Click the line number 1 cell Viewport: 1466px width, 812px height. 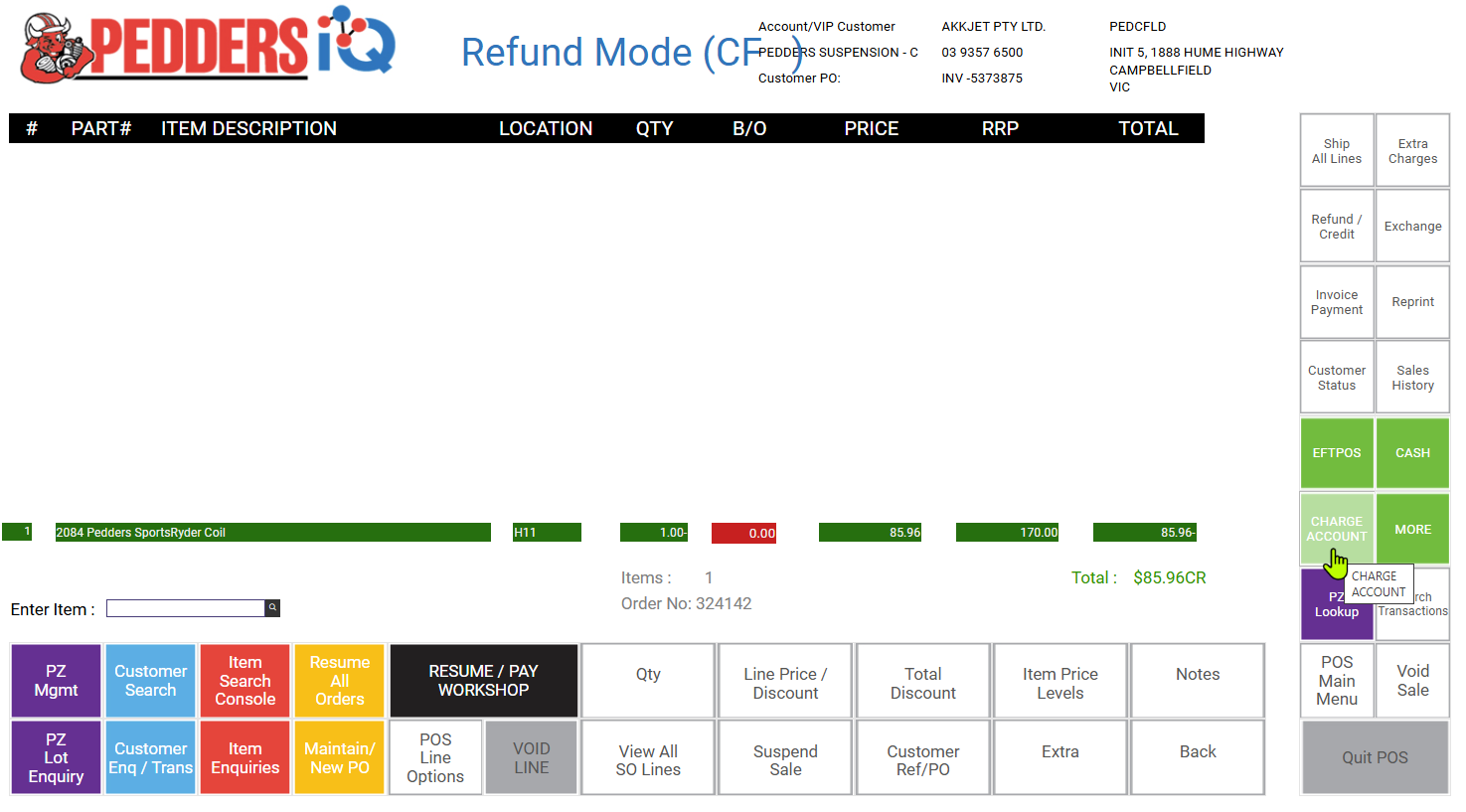pos(17,532)
